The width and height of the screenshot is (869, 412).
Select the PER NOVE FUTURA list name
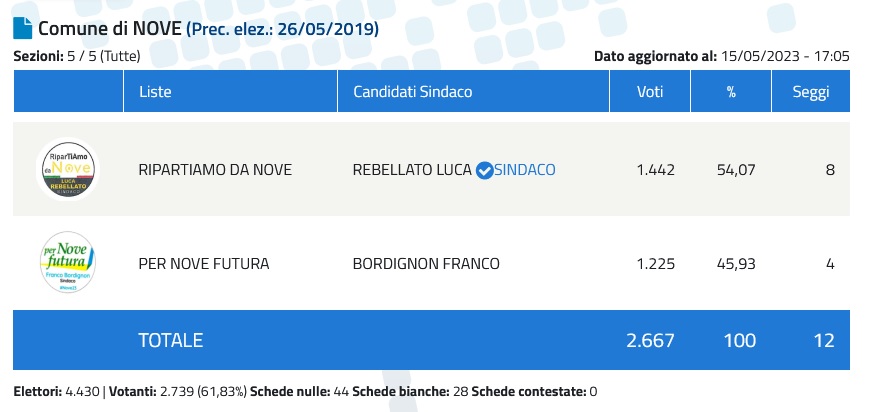(x=203, y=264)
